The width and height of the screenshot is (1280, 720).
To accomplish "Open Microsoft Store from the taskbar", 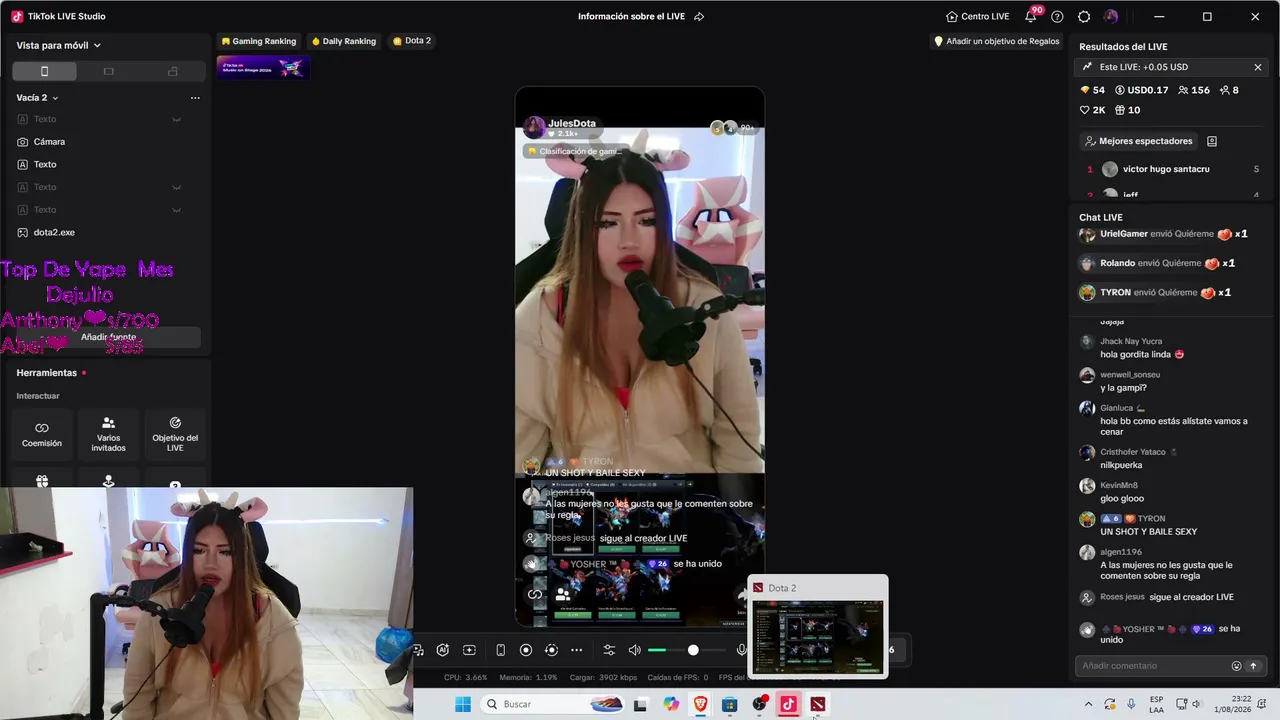I will (729, 704).
